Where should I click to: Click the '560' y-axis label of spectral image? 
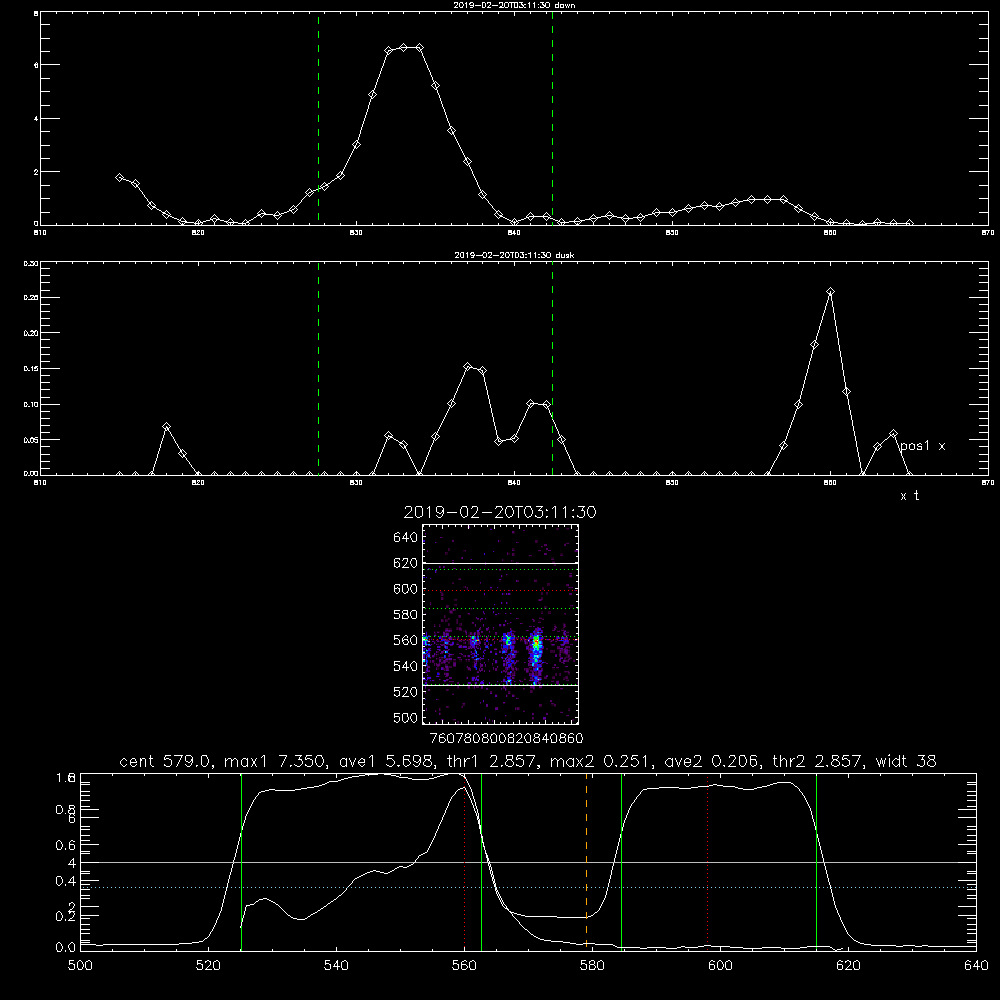406,640
